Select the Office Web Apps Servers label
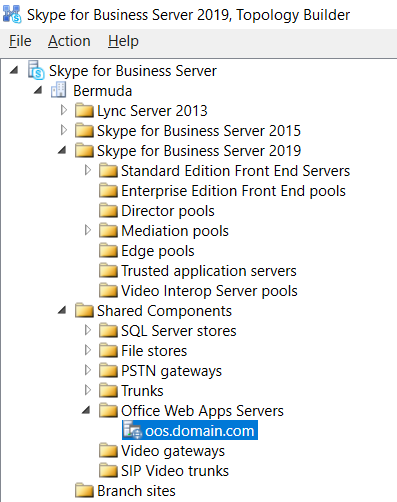Viewport: 397px width, 502px height. [202, 411]
